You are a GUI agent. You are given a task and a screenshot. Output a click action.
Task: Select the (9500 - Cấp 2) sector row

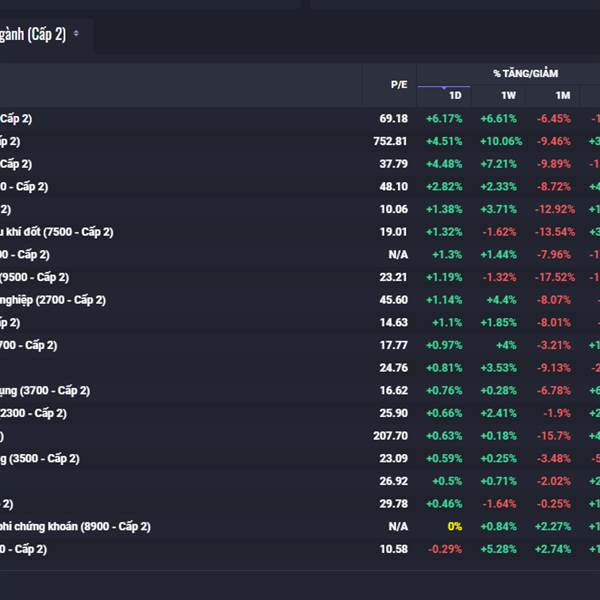tap(34, 277)
